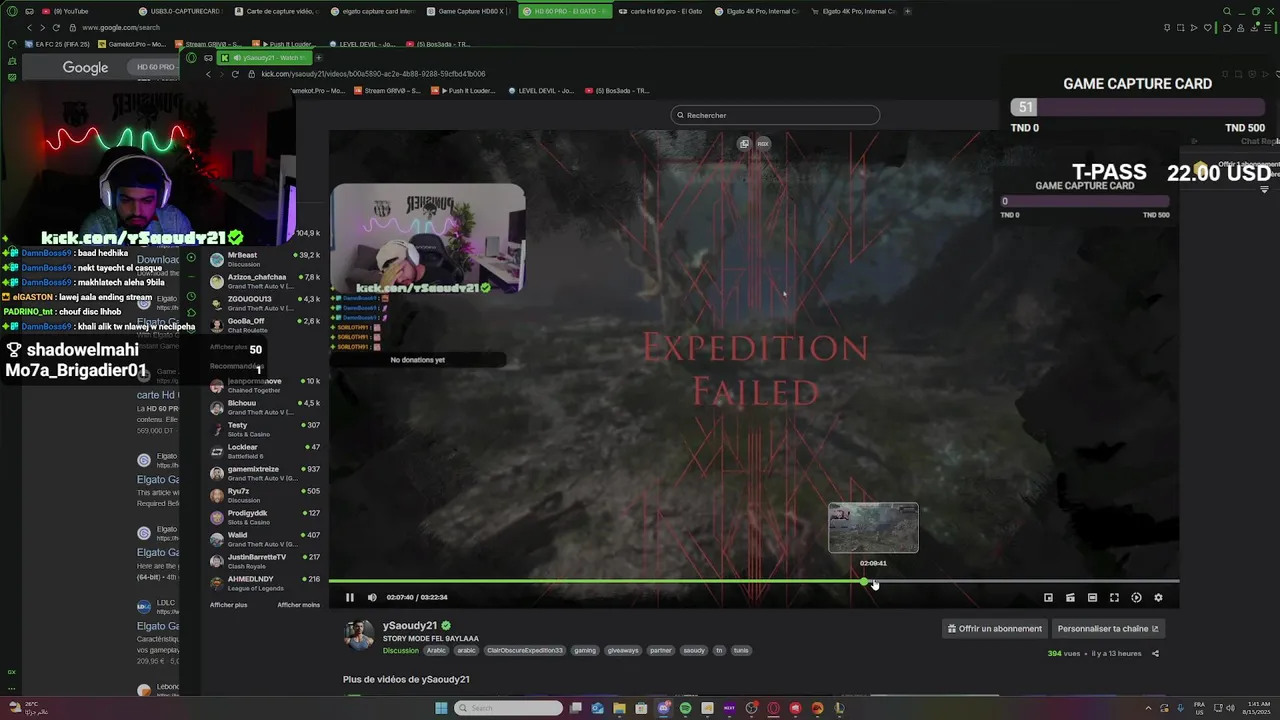Select the ClairObscureExpedition33 tag

[524, 650]
